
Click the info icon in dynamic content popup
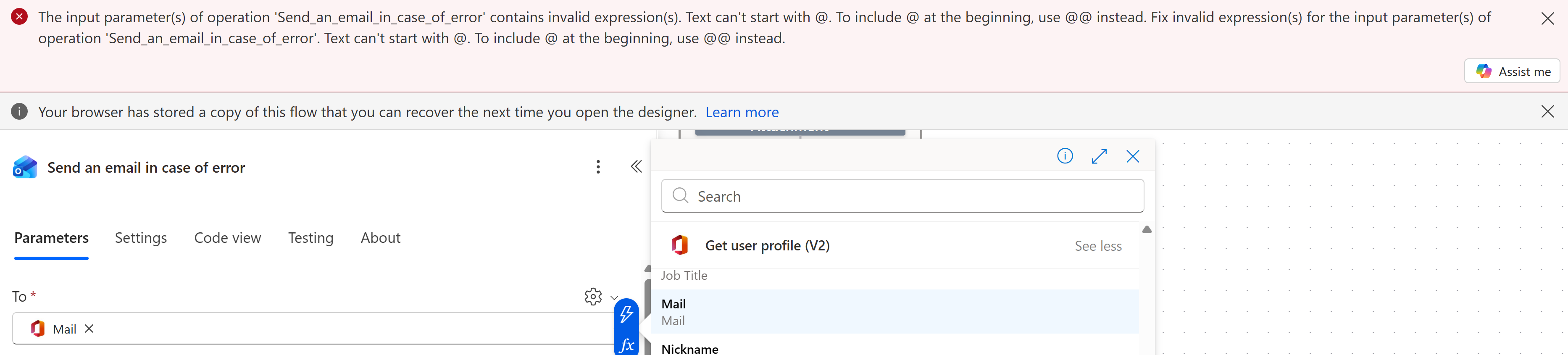(x=1065, y=156)
